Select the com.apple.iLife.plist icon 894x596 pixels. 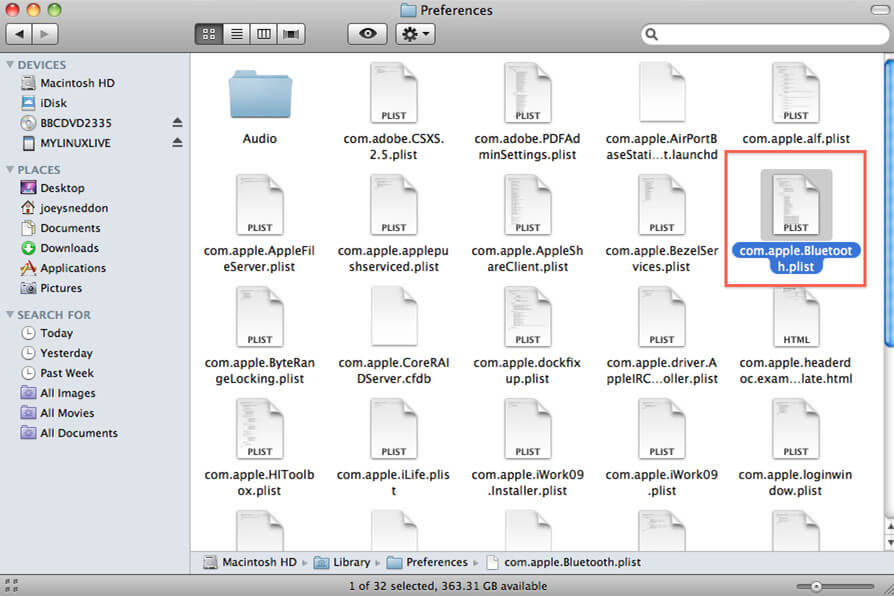394,429
